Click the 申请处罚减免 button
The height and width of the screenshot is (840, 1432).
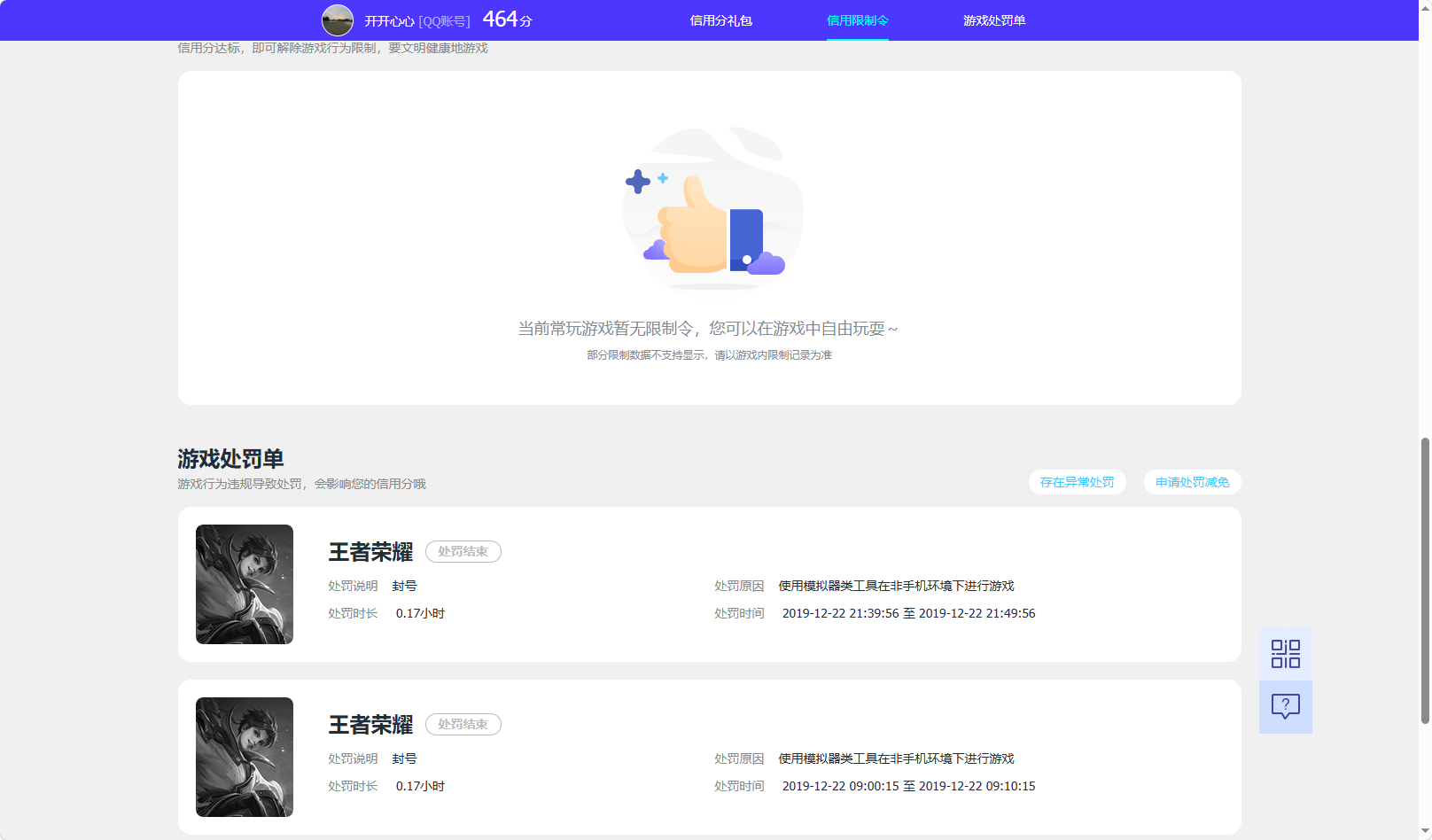(x=1192, y=481)
